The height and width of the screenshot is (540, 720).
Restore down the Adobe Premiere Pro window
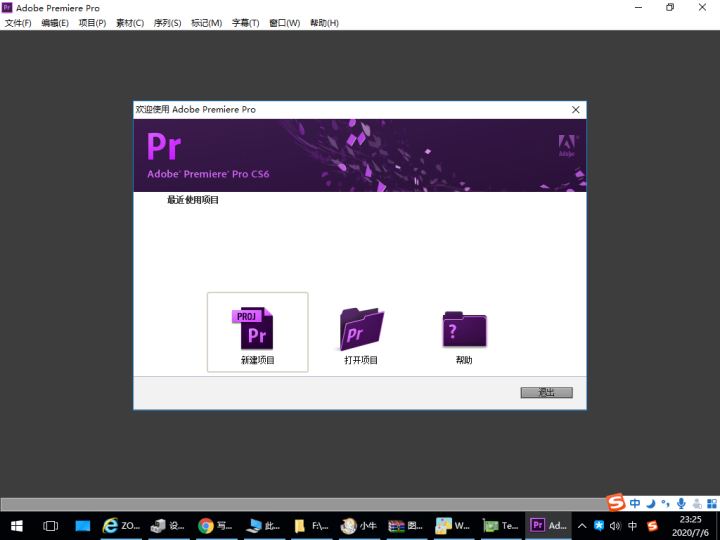[670, 7]
